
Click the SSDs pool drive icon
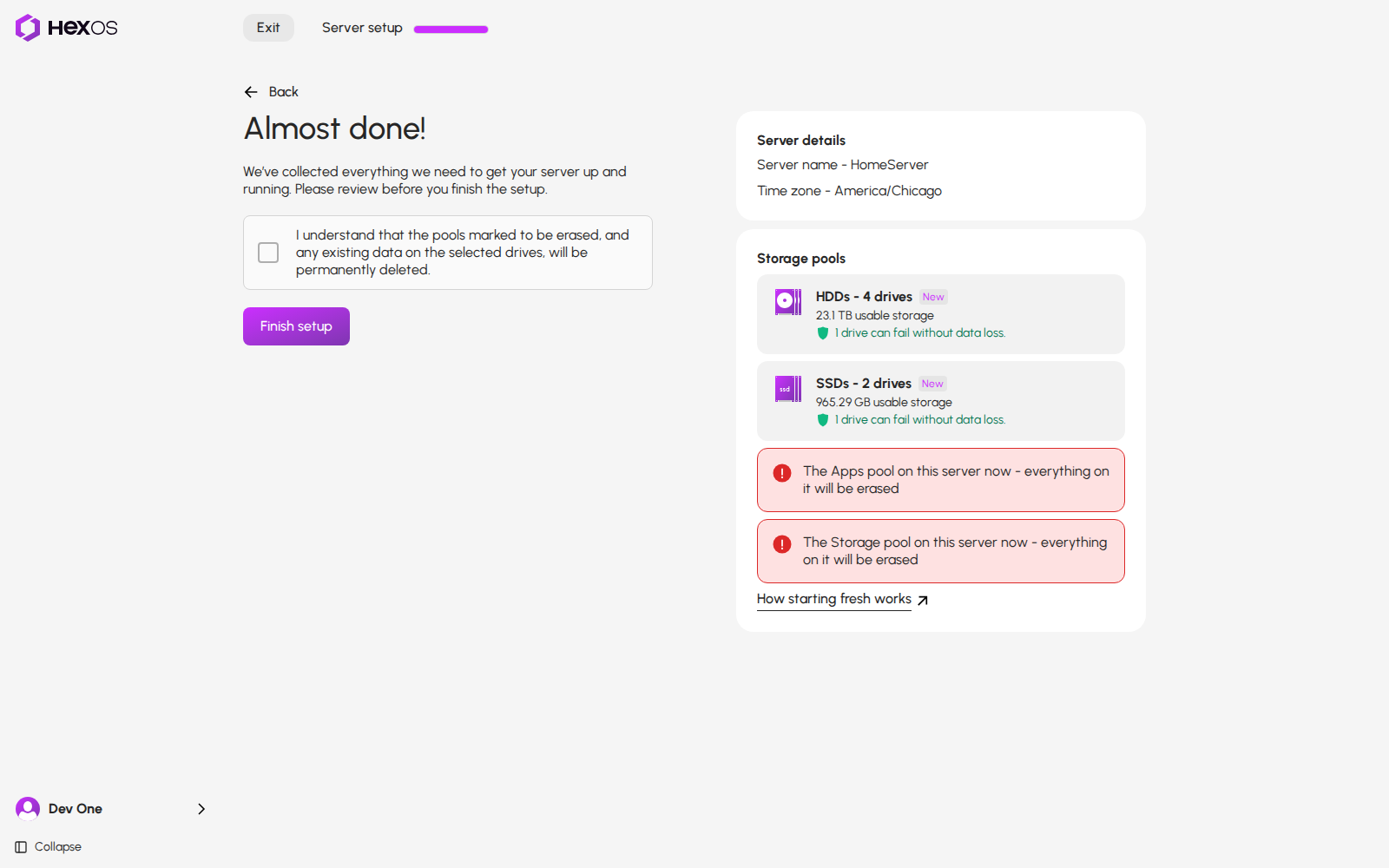[x=788, y=388]
